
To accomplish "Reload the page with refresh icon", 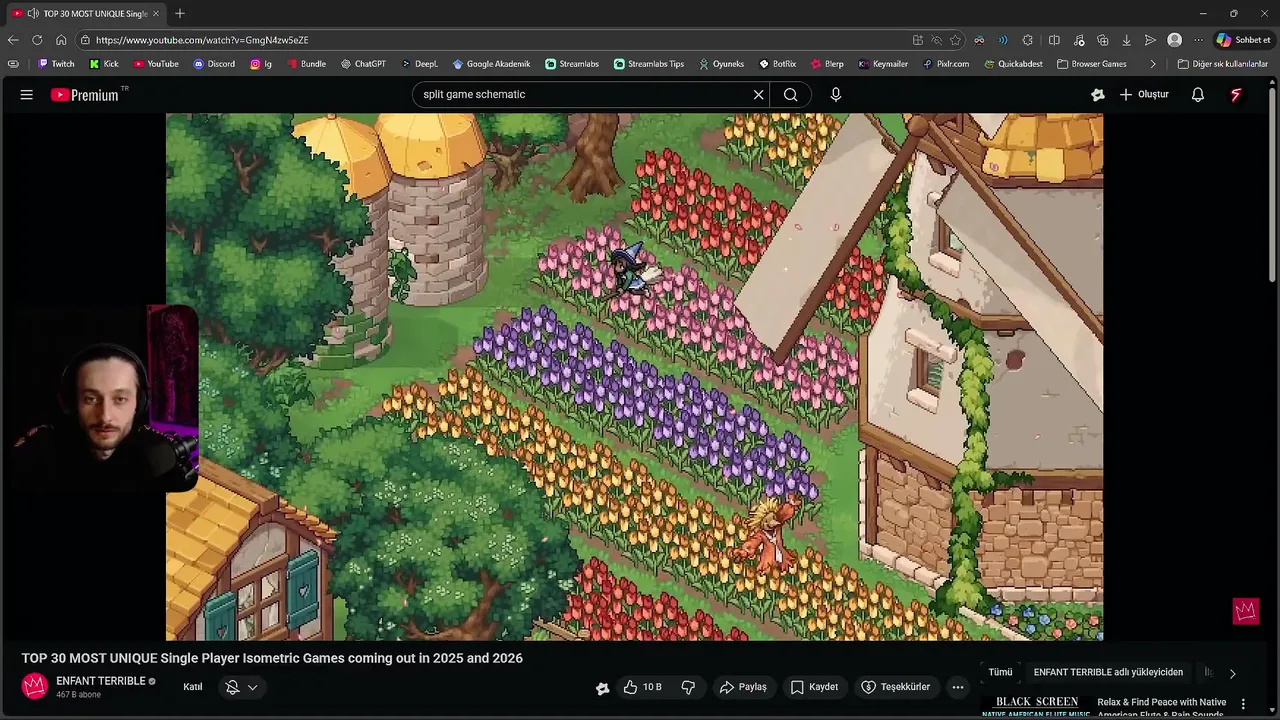I will click(x=37, y=40).
